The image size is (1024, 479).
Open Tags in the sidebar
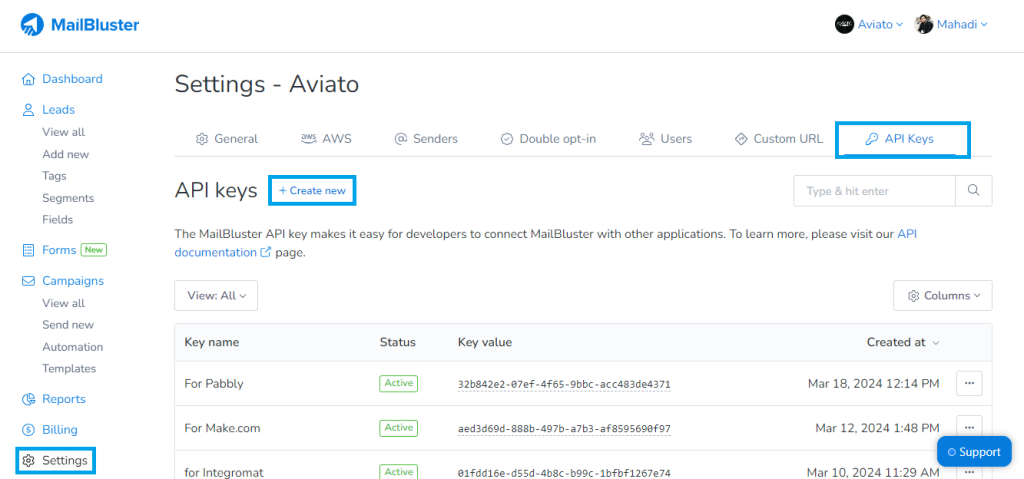(x=54, y=176)
